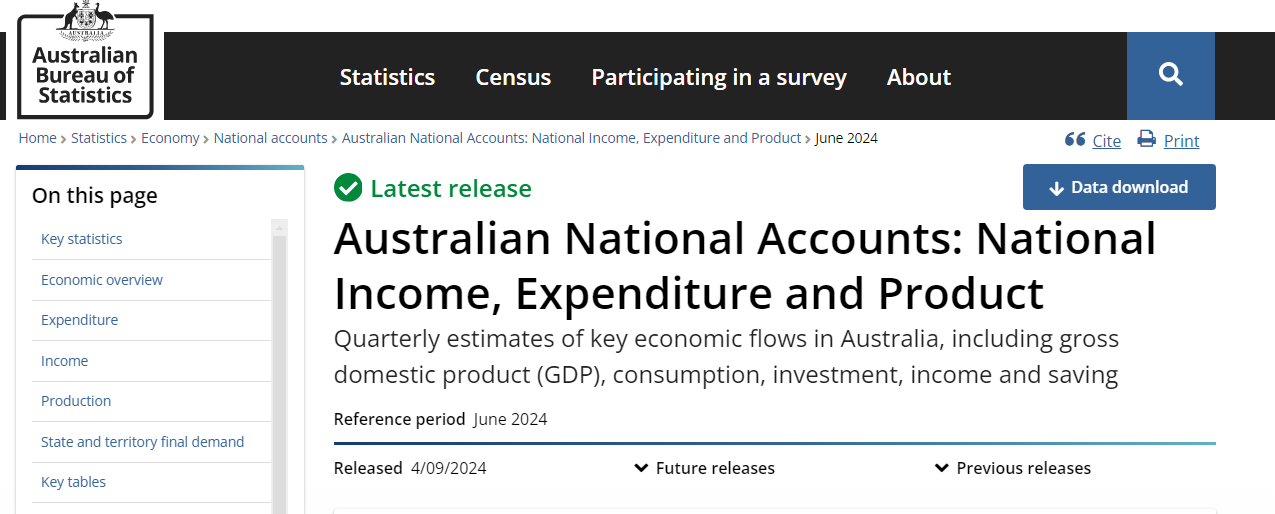
Task: Open Participating in a survey menu
Action: pyautogui.click(x=719, y=77)
